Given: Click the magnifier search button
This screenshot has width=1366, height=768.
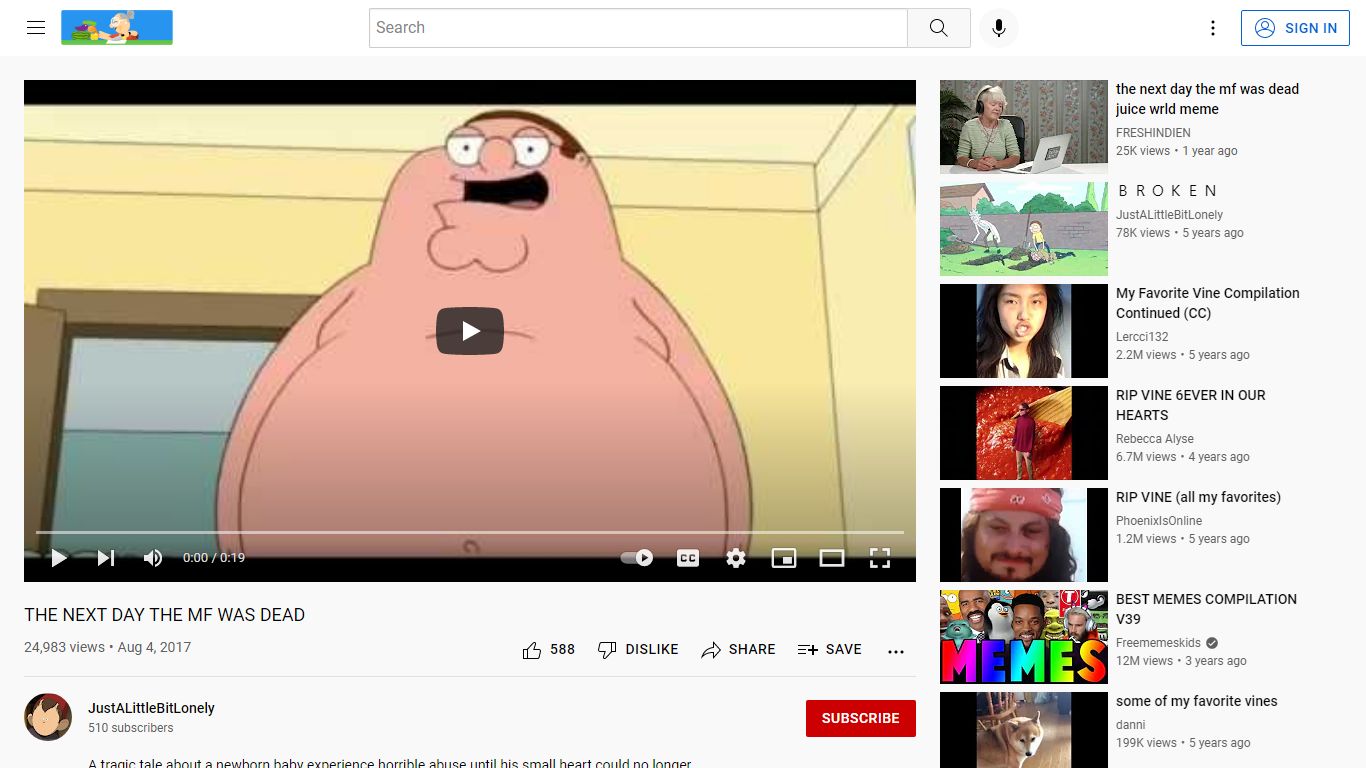Looking at the screenshot, I should coord(938,28).
